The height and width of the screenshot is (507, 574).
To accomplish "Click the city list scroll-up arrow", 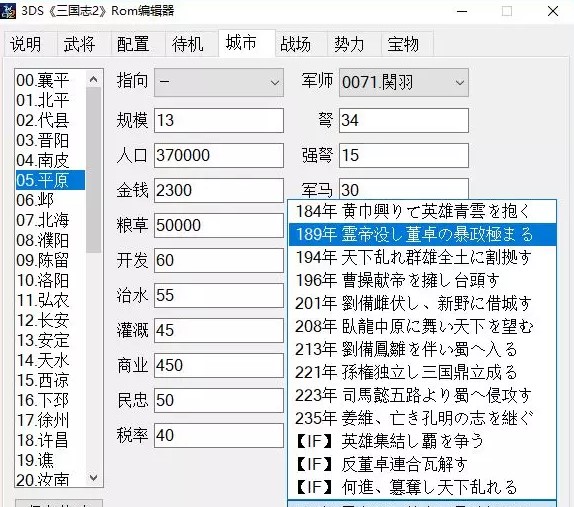I will coord(94,79).
